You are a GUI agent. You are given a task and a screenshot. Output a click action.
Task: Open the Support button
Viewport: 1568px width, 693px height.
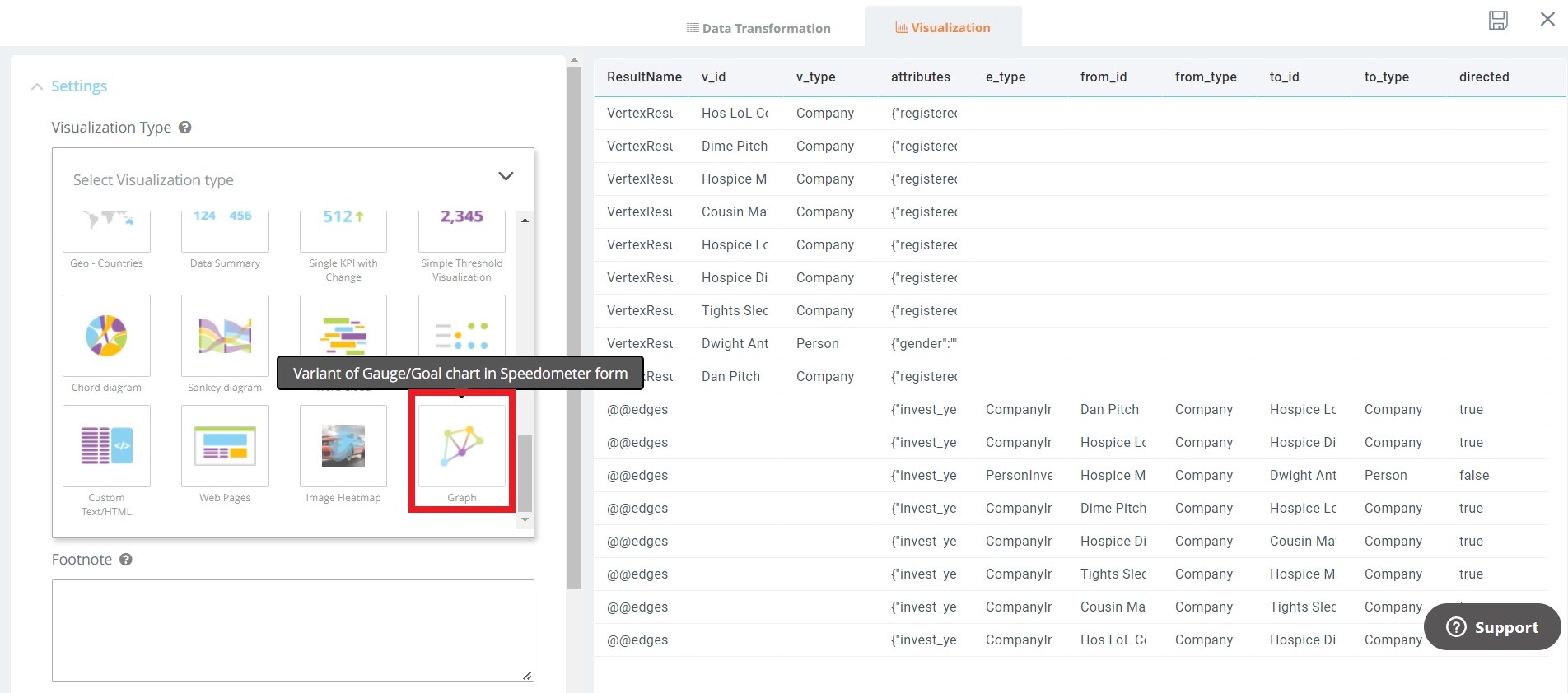(x=1492, y=627)
